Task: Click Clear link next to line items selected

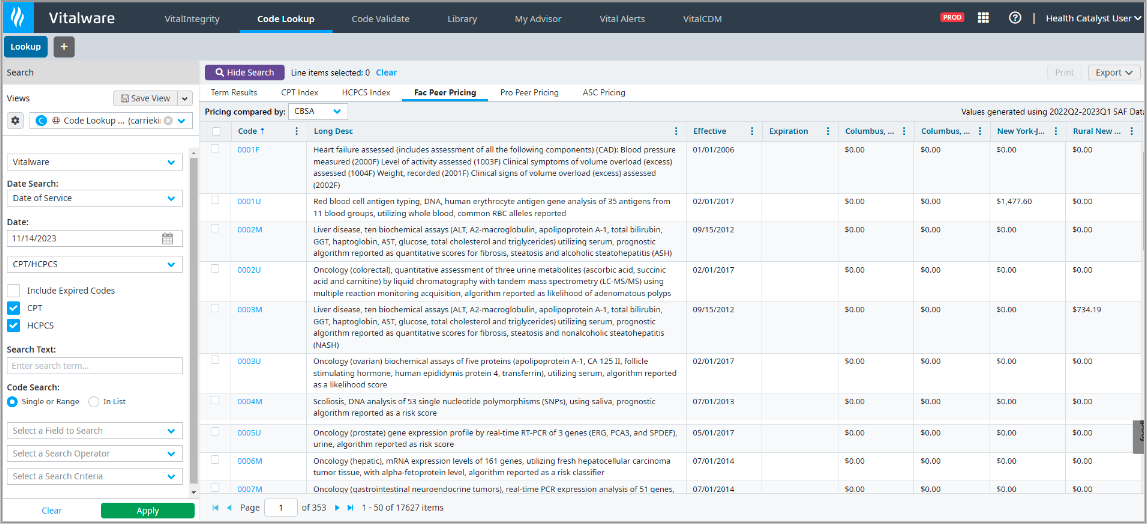Action: pos(386,72)
